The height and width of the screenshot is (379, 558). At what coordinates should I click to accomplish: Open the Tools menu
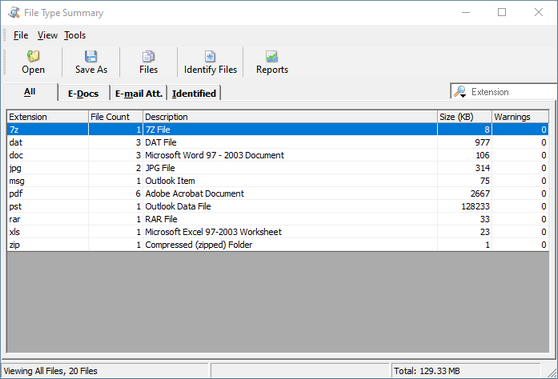[75, 35]
